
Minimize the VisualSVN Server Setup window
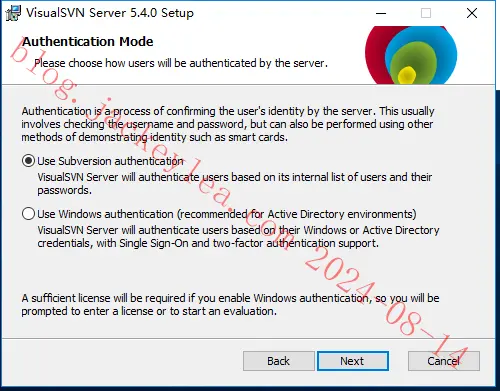click(381, 13)
